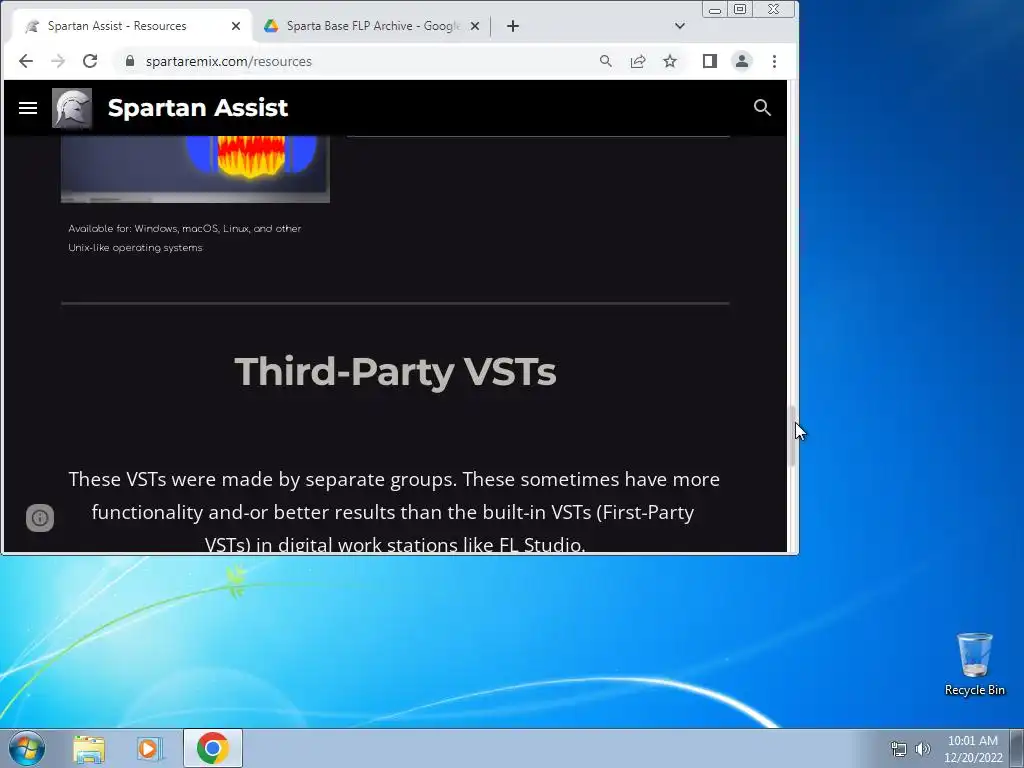View site security lock information
Screen dimensions: 1024x768
130,61
